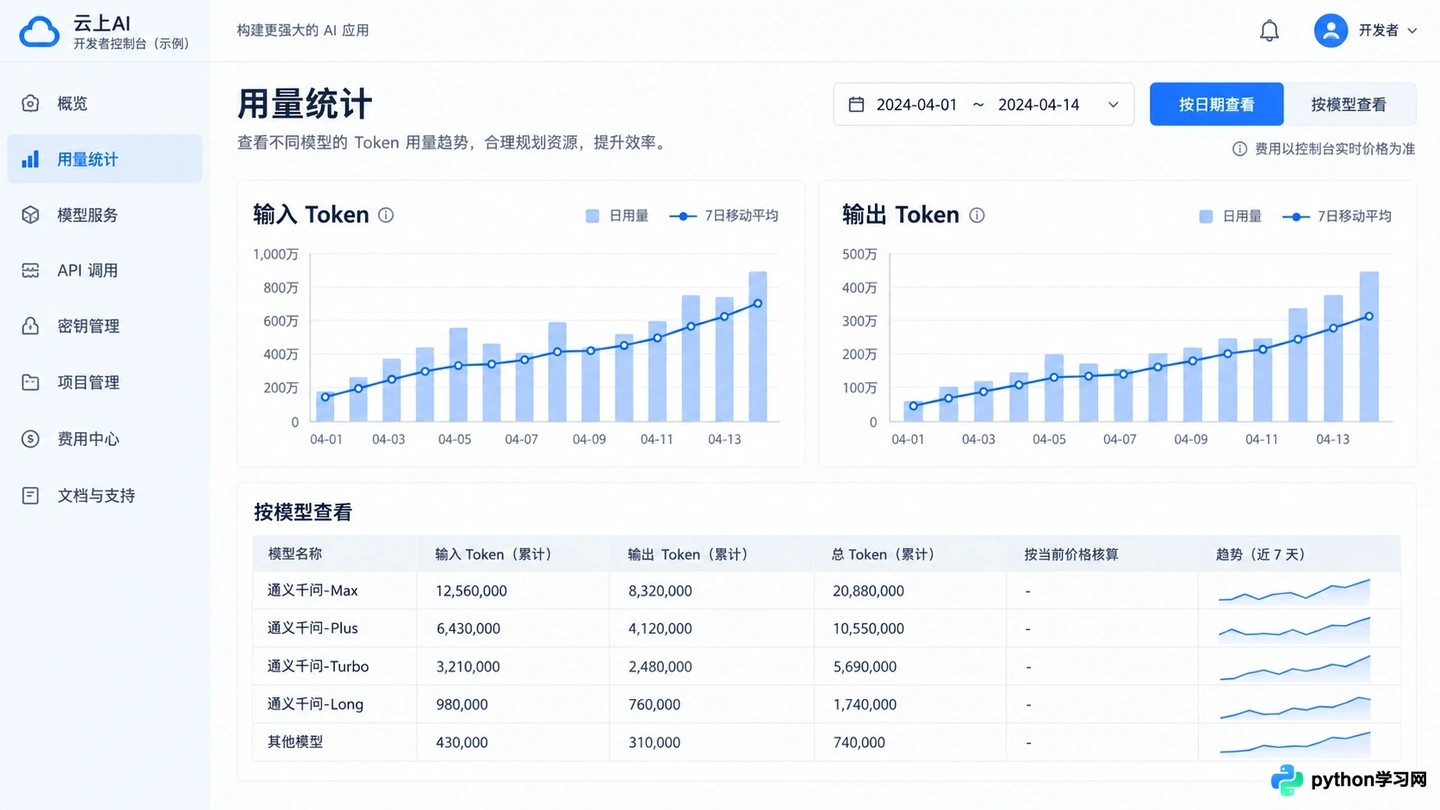The height and width of the screenshot is (810, 1440).
Task: Click the 费用中心 coin icon
Action: 31,438
